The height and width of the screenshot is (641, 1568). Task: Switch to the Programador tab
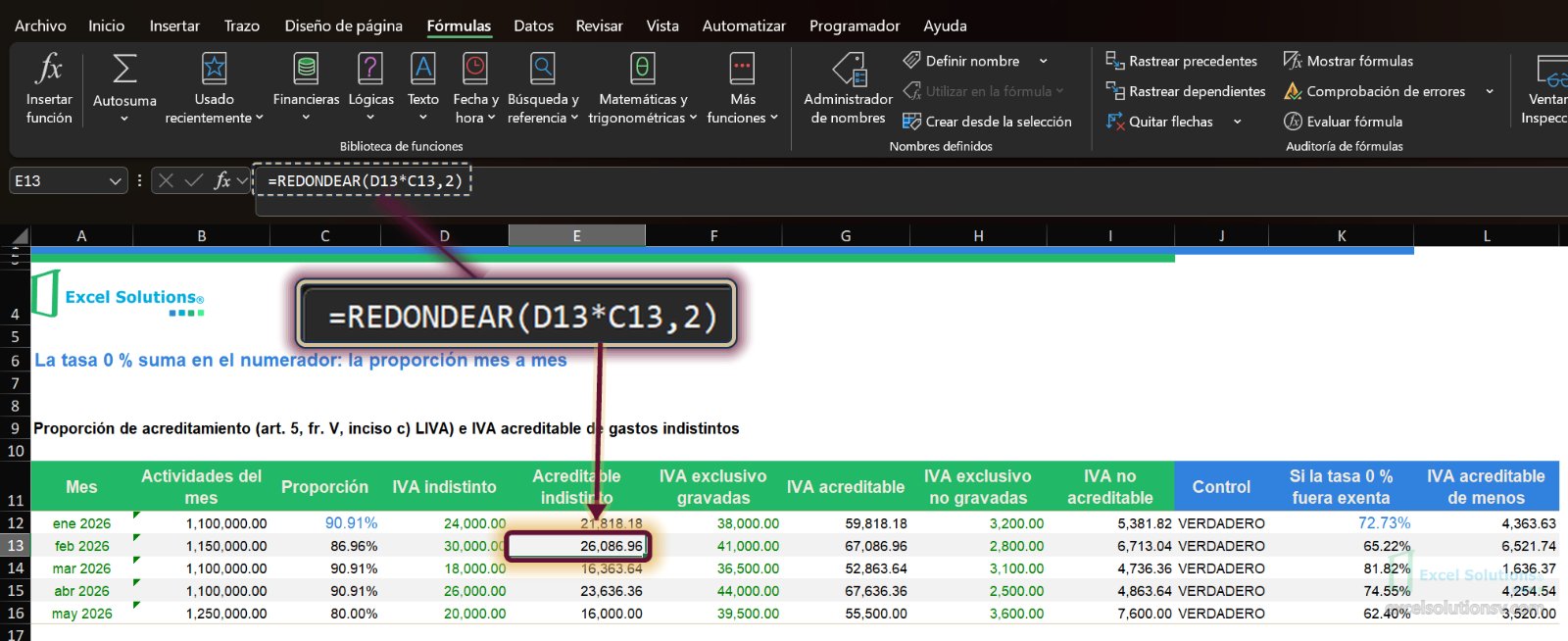coord(855,25)
